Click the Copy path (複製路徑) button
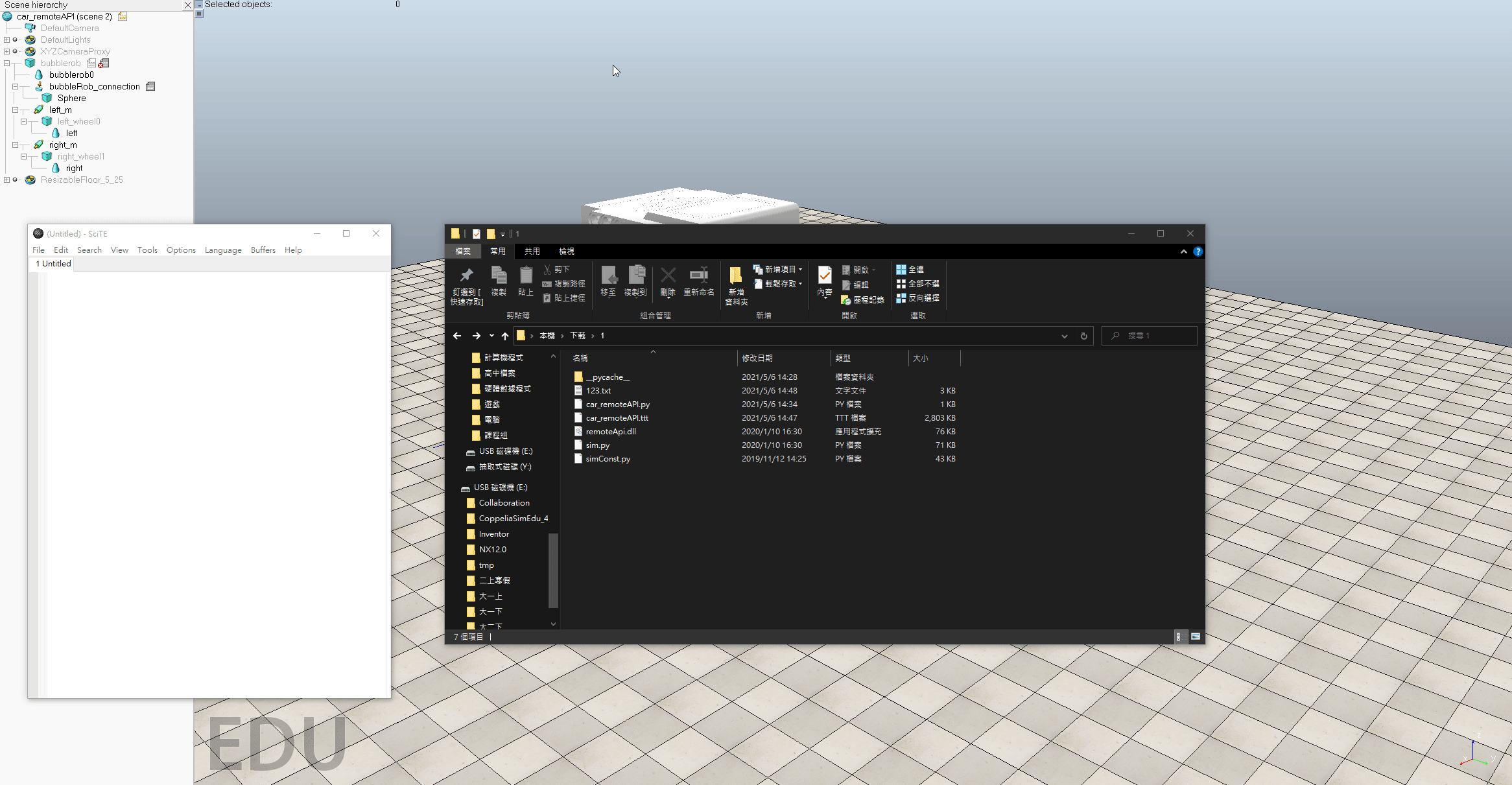1512x785 pixels. (x=563, y=283)
